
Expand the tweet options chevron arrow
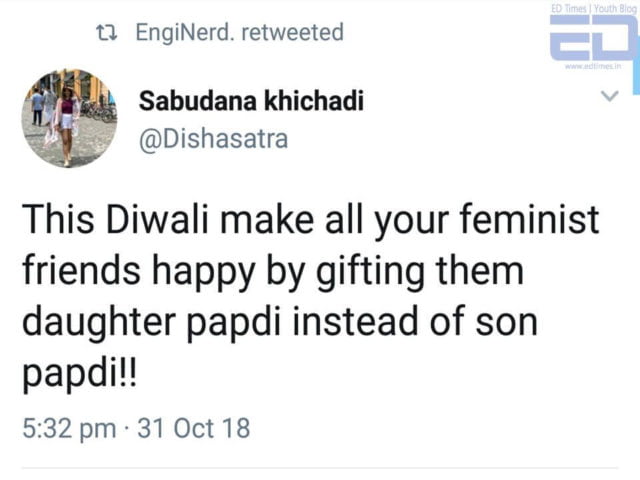(609, 96)
